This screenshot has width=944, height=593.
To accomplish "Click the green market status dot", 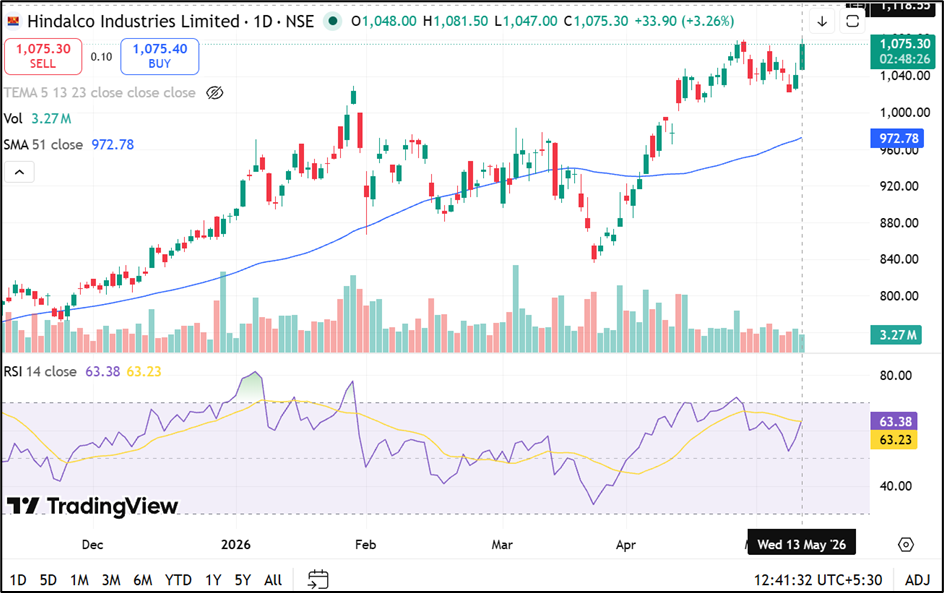I will (332, 22).
